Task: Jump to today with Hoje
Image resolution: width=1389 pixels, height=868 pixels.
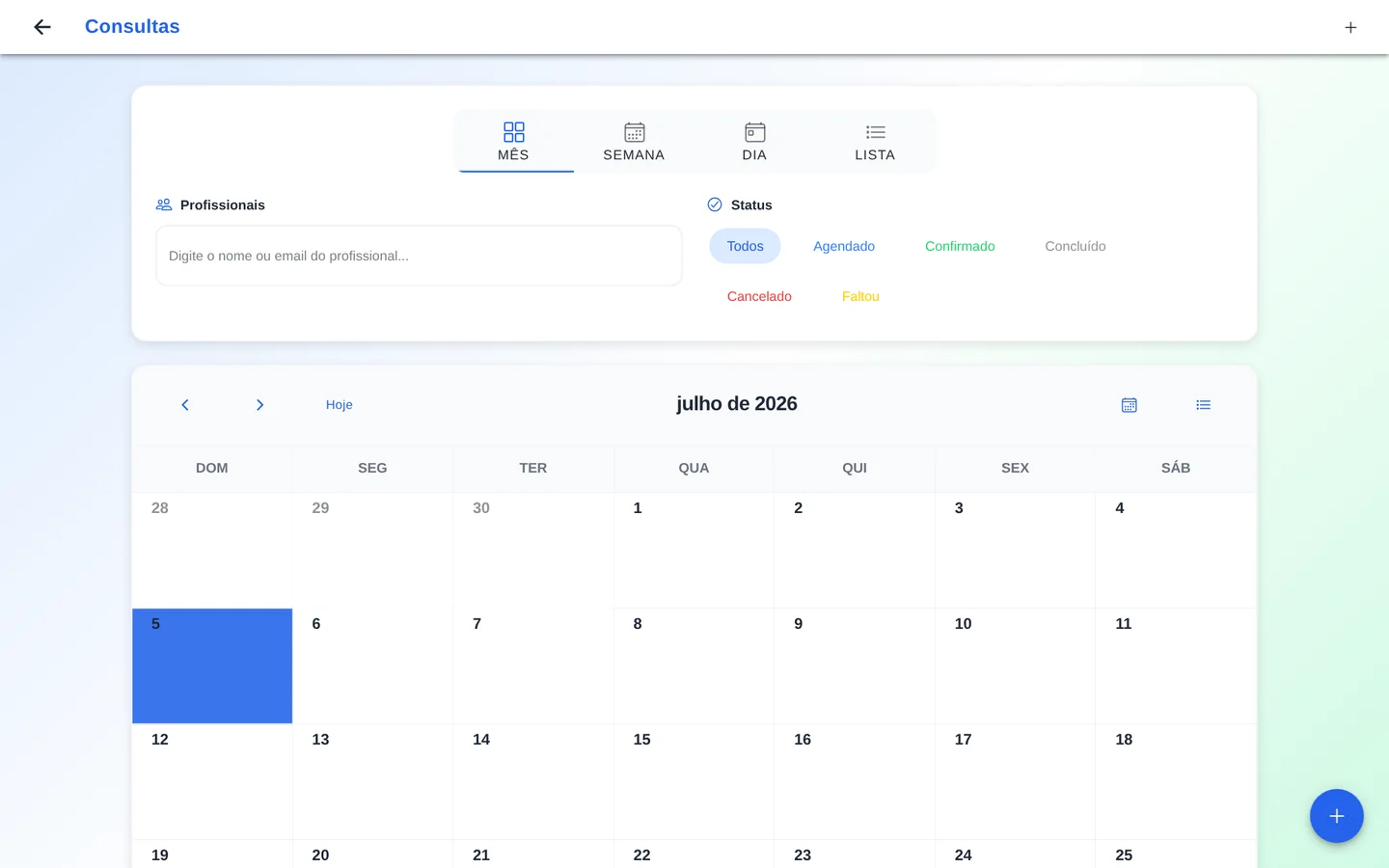Action: click(340, 405)
